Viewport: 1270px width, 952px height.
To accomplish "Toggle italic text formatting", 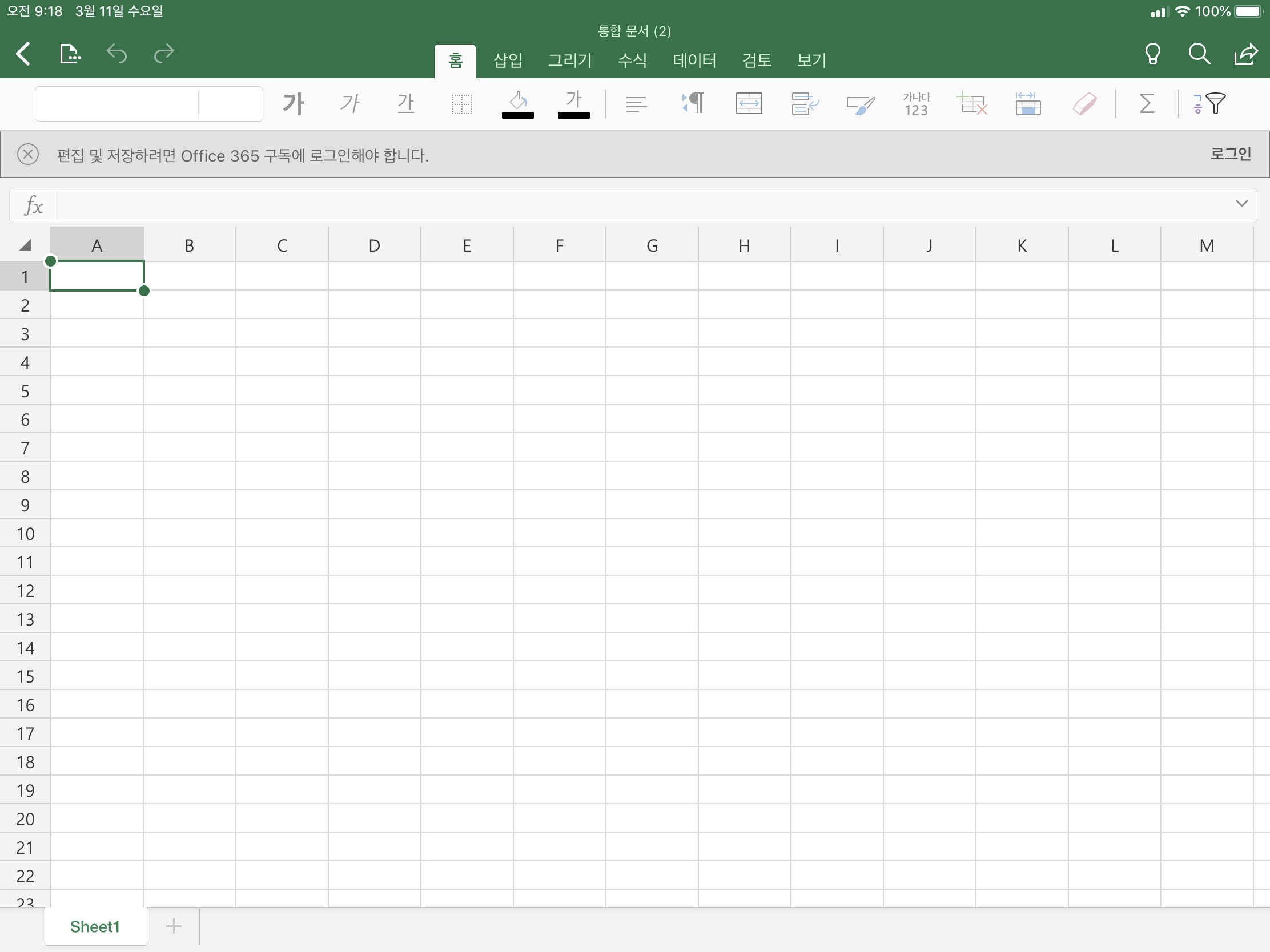I will coord(349,104).
